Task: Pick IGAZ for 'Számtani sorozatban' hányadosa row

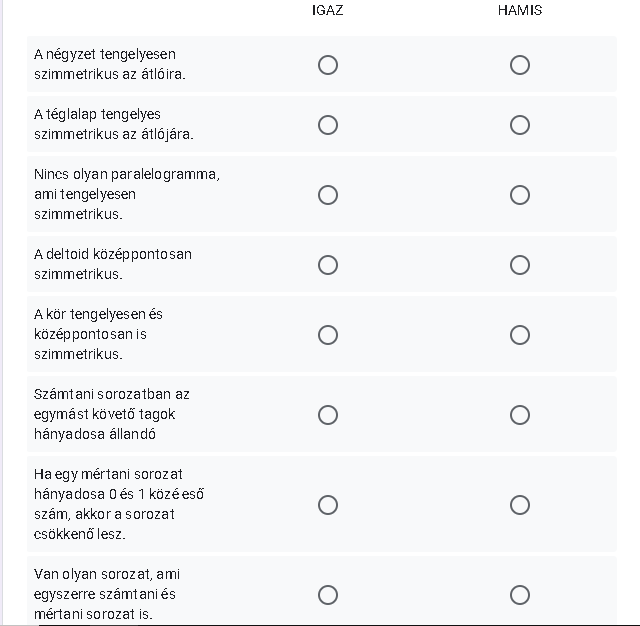Action: 328,415
